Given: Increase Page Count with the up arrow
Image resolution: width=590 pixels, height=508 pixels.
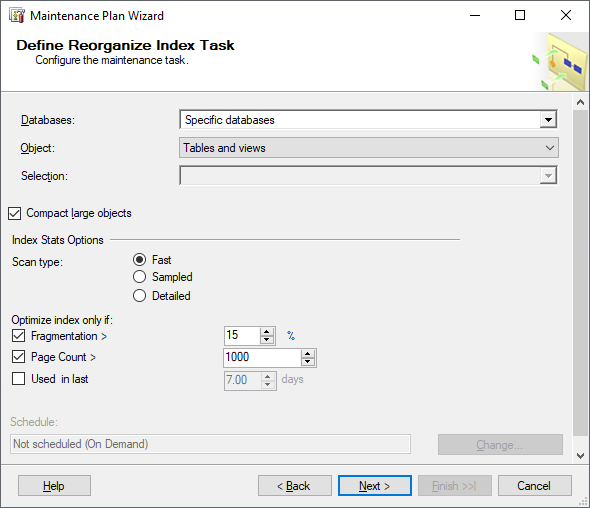Looking at the screenshot, I should pyautogui.click(x=308, y=354).
